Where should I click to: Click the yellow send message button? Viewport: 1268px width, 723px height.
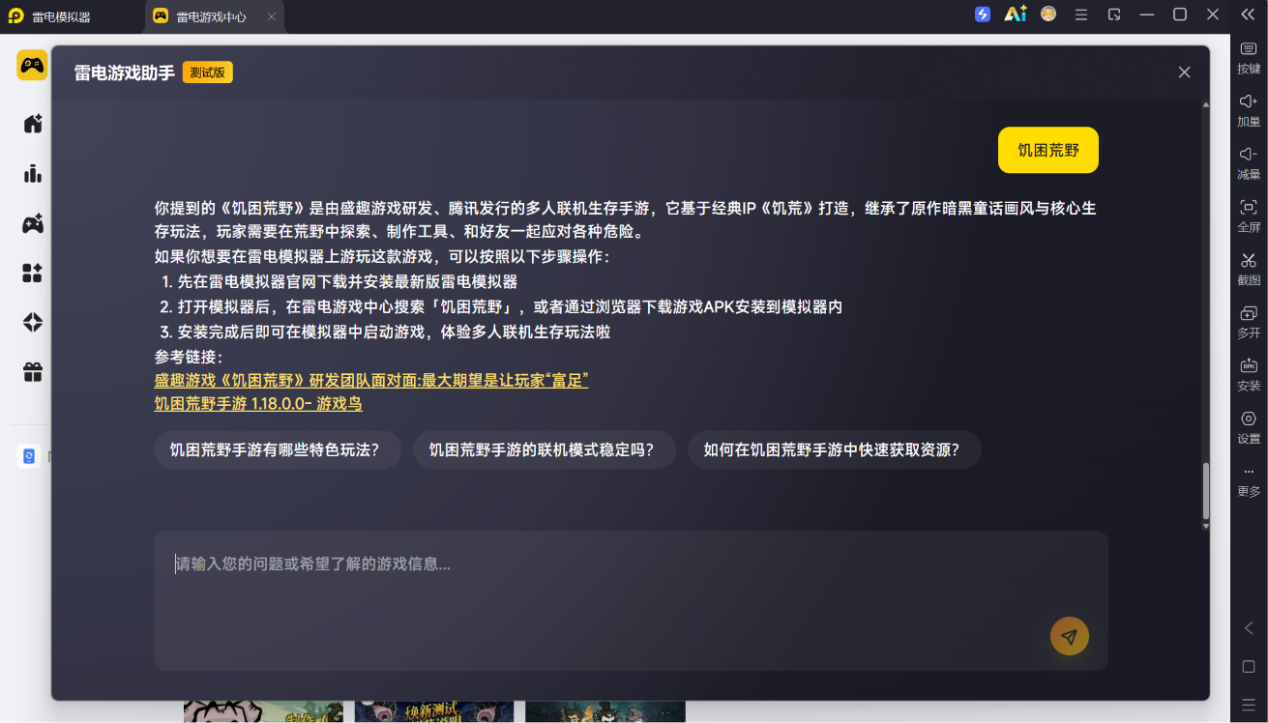coord(1069,636)
